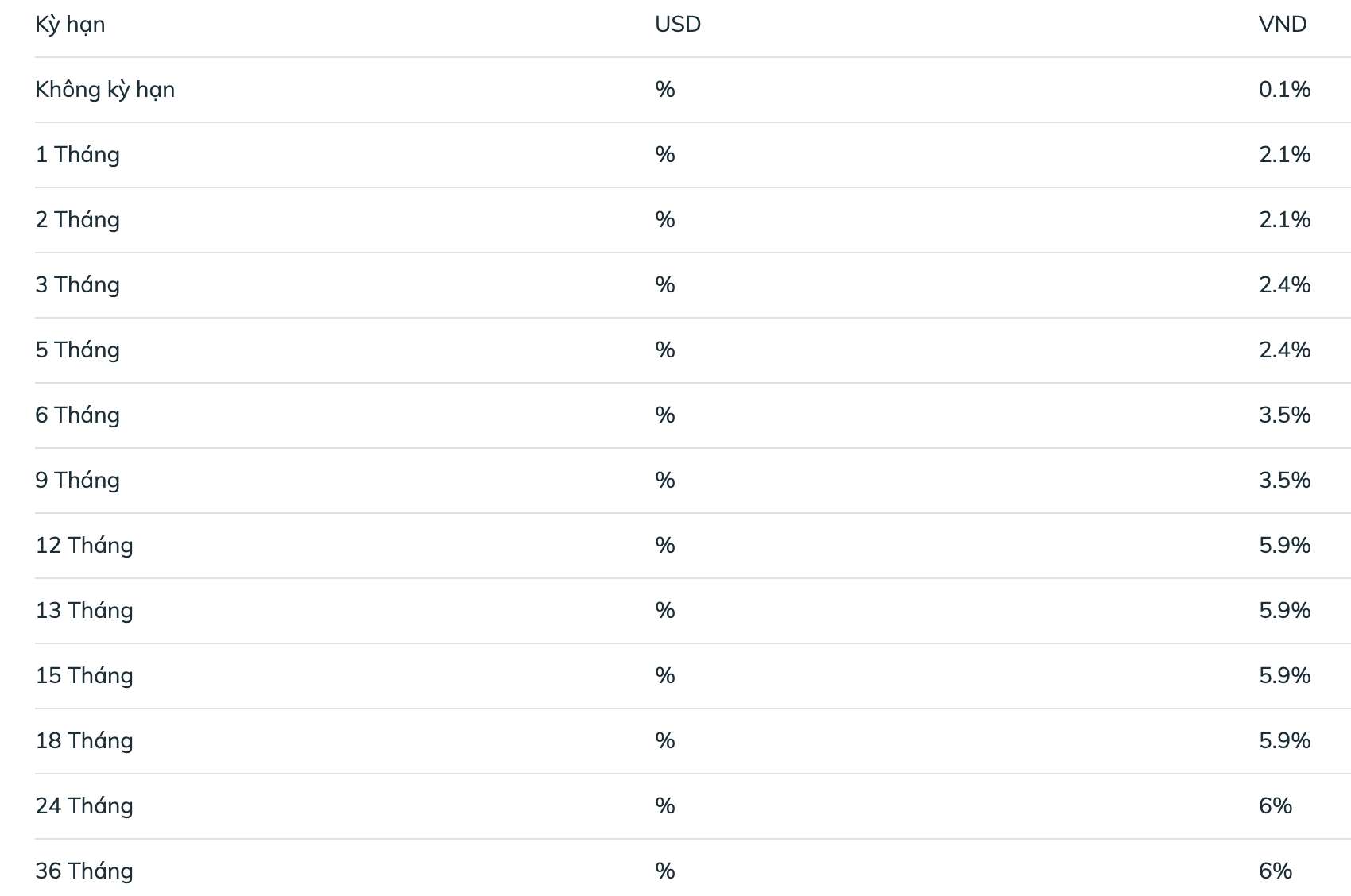The width and height of the screenshot is (1351, 896).
Task: Click the 3.5% rate for 9 Tháng
Action: click(1285, 481)
